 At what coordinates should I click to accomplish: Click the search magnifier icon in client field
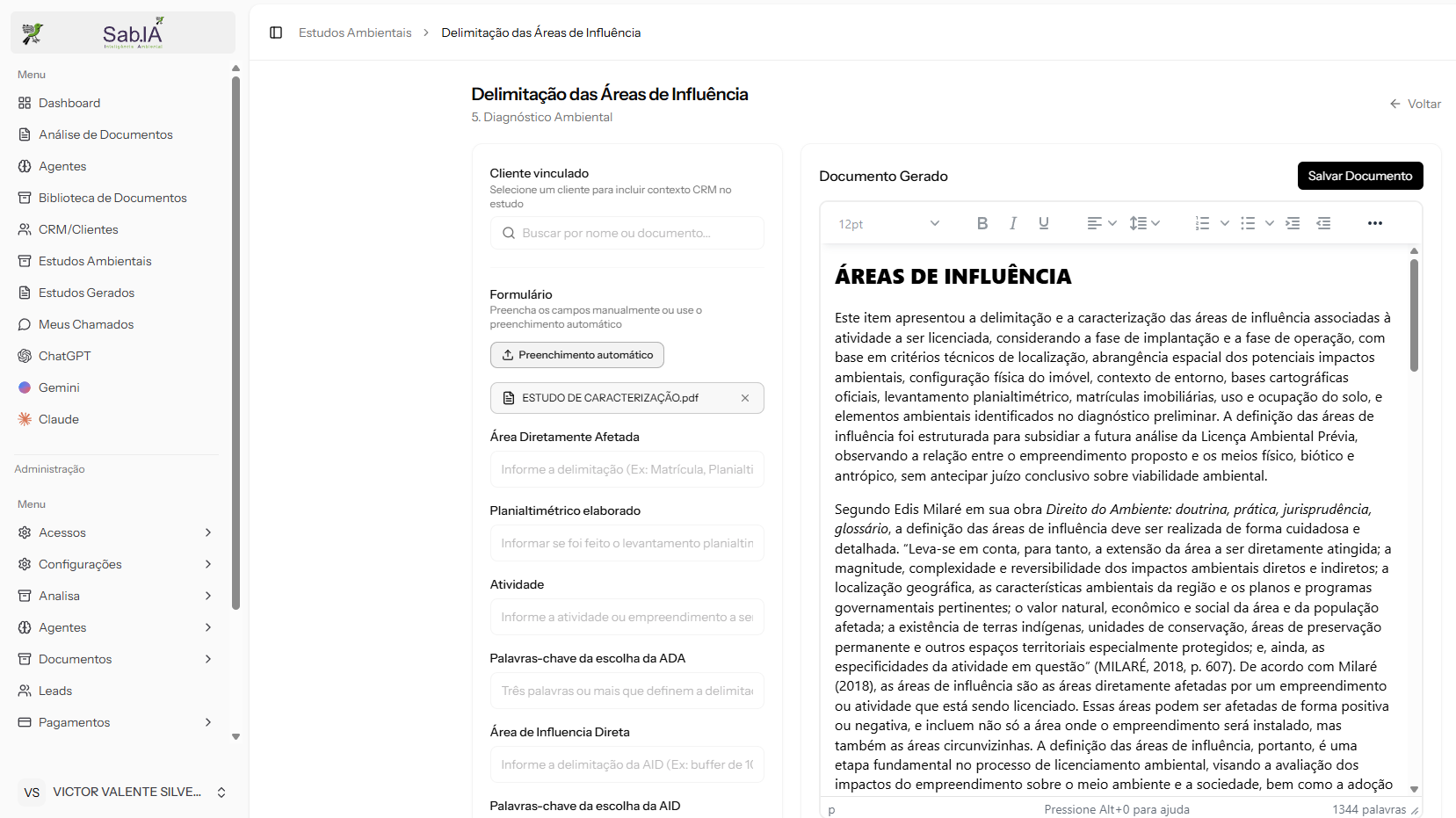tap(508, 233)
